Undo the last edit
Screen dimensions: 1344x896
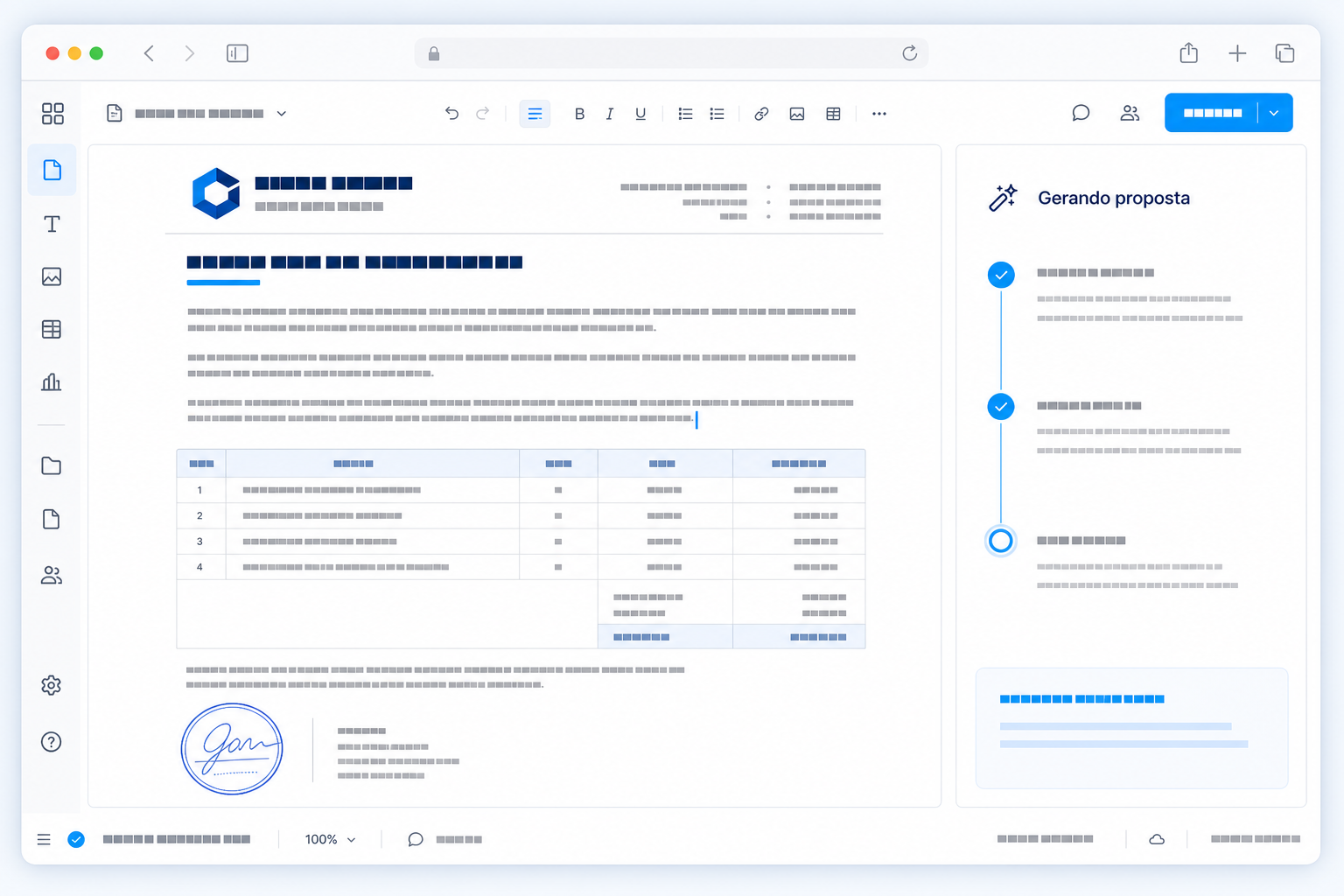coord(451,114)
